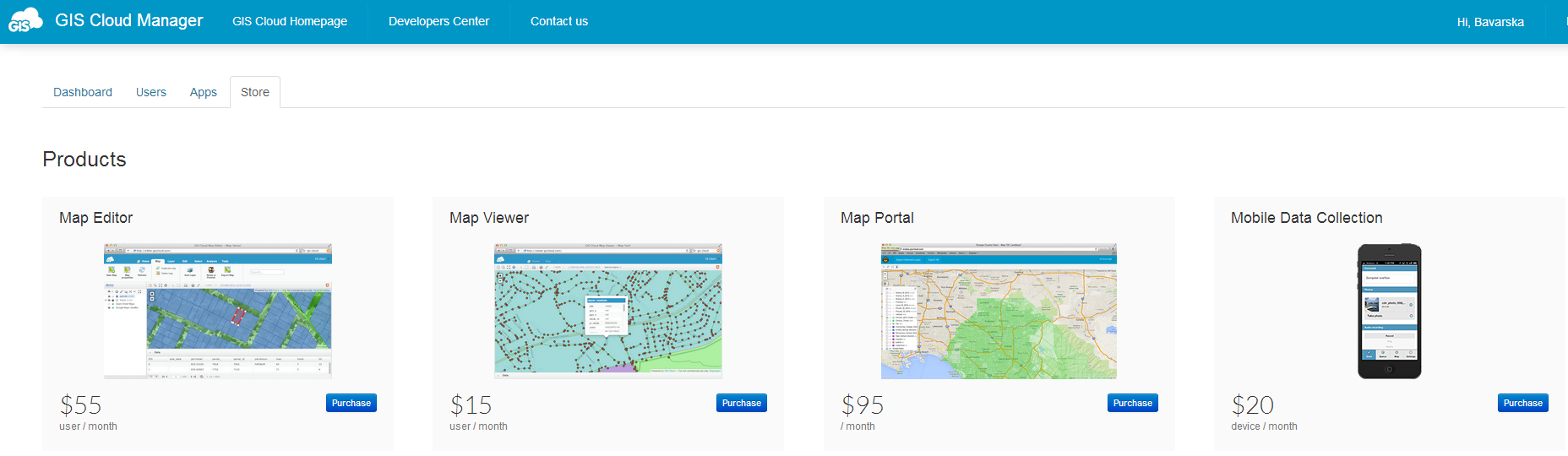The image size is (1568, 456).
Task: Click the Map Editor product title
Action: tap(96, 218)
